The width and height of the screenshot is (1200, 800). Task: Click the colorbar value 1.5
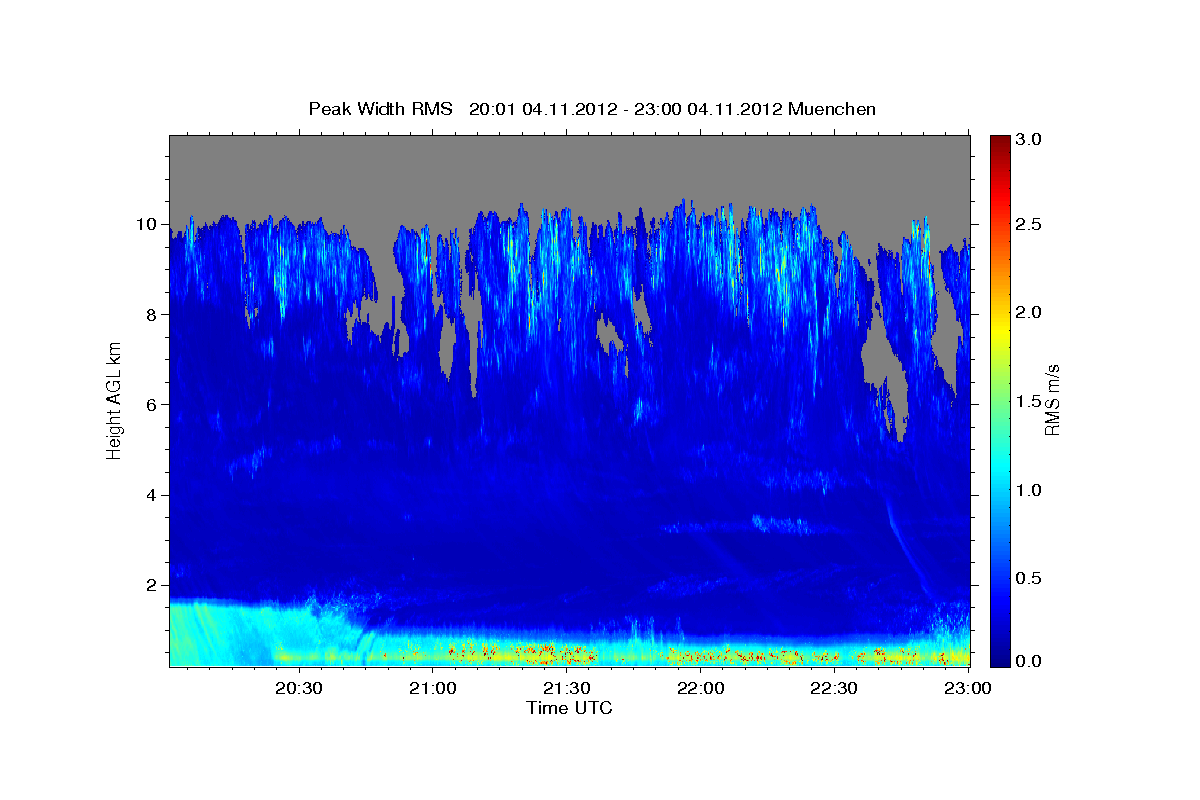[1028, 401]
